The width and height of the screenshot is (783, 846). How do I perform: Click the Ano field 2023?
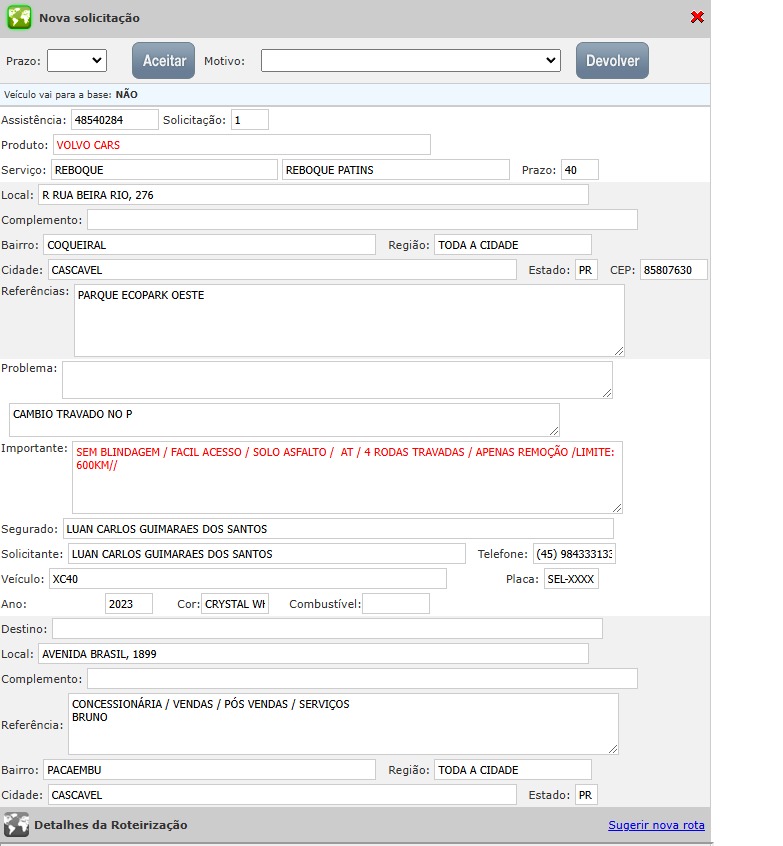point(128,604)
